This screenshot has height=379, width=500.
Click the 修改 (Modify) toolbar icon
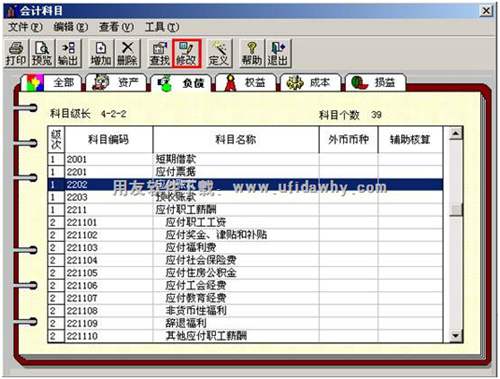click(x=187, y=53)
